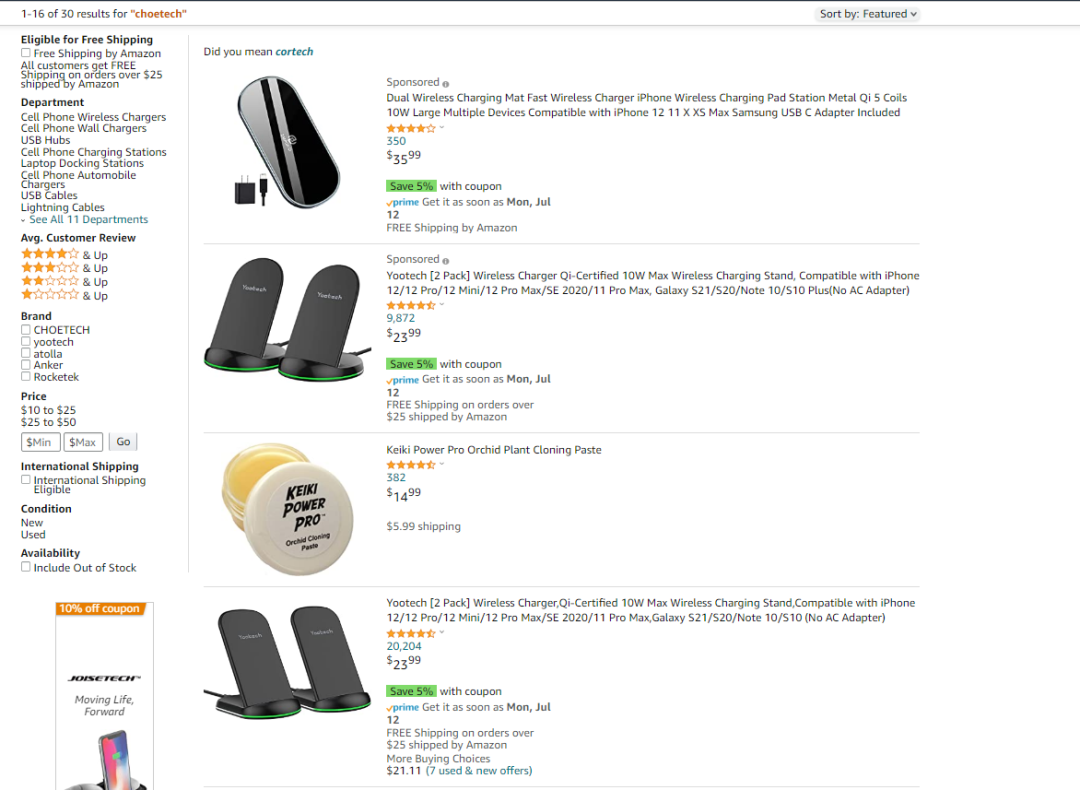
Task: Open rating popover arrow for Dual Charging Mat
Action: tap(442, 128)
